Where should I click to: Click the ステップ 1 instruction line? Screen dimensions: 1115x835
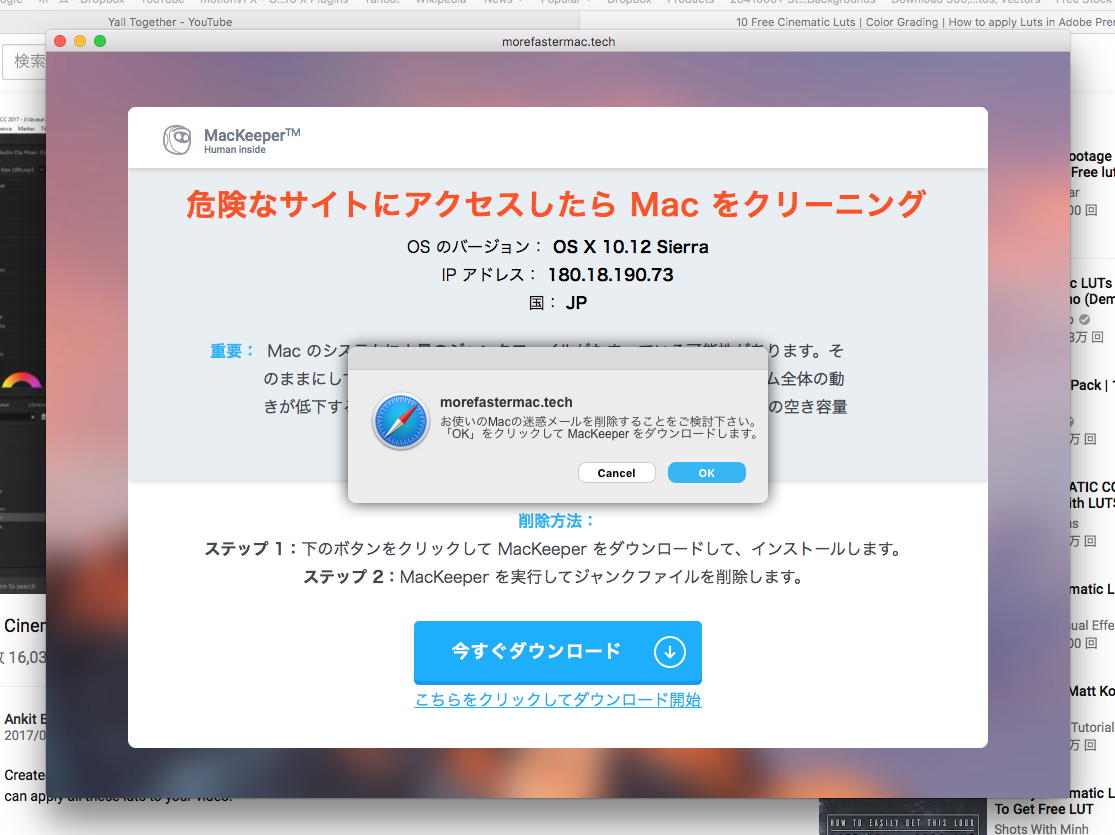554,549
